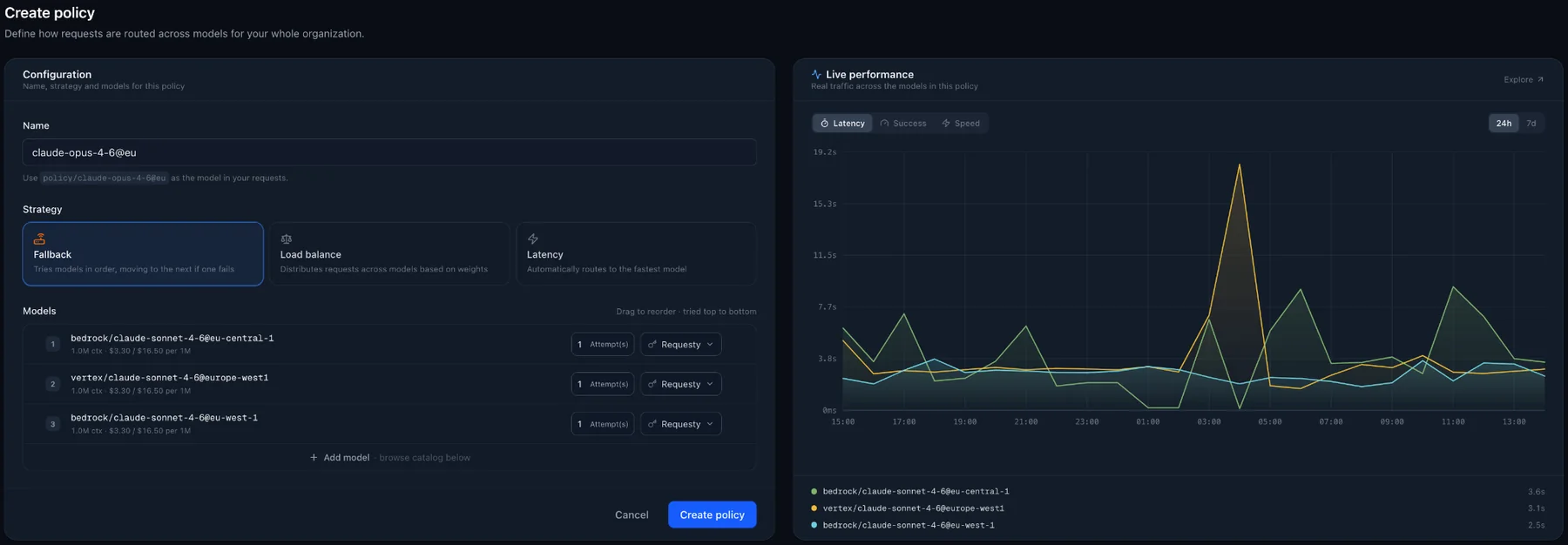Viewport: 1568px width, 545px height.
Task: Click order badge 1 beside bedrock eu-central-1
Action: tap(52, 344)
